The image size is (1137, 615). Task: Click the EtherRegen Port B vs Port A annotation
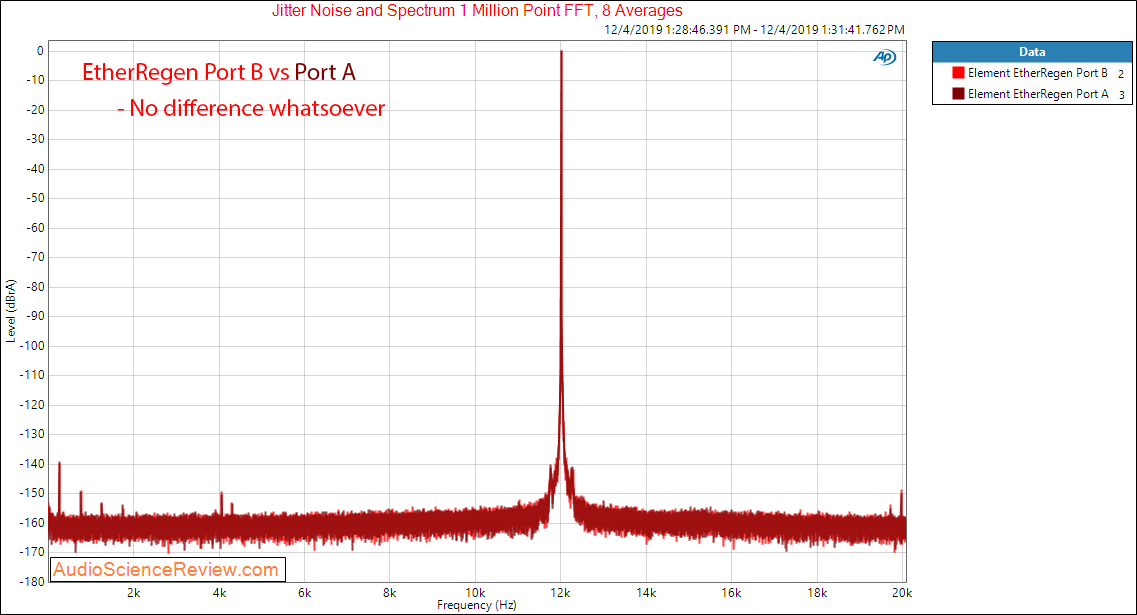218,72
